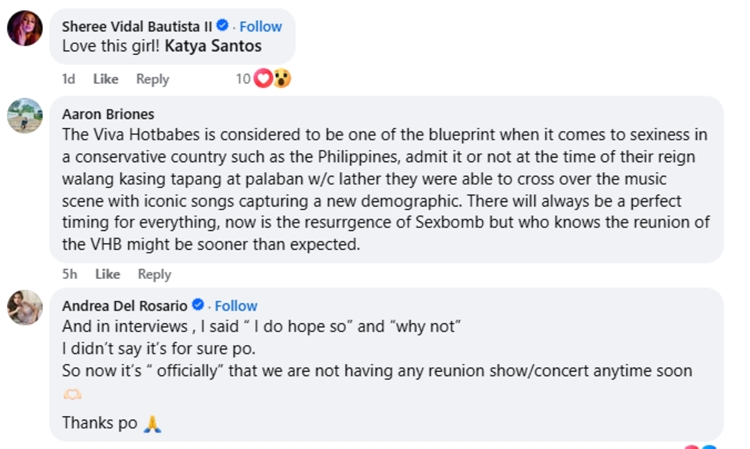Open the reaction count of 10
Viewport: 750px width, 449px height.
243,79
